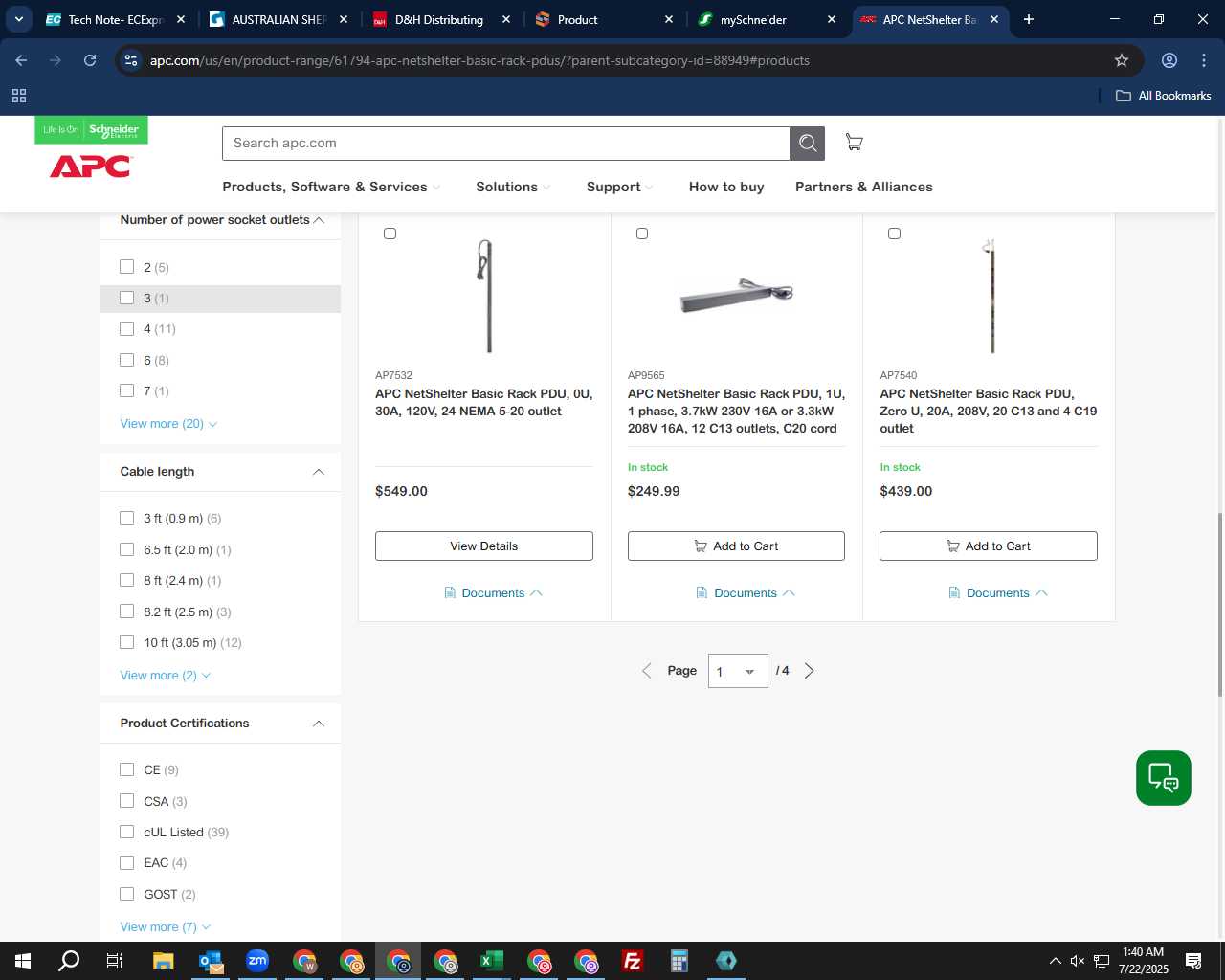
Task: Toggle Documents for AP7532
Action: pyautogui.click(x=493, y=593)
